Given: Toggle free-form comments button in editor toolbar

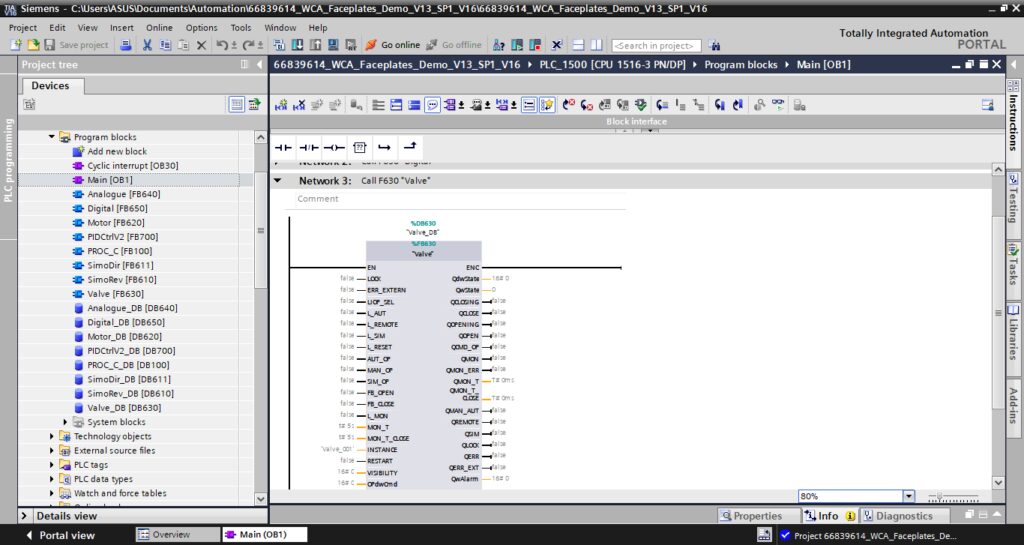Looking at the screenshot, I should click(x=432, y=104).
